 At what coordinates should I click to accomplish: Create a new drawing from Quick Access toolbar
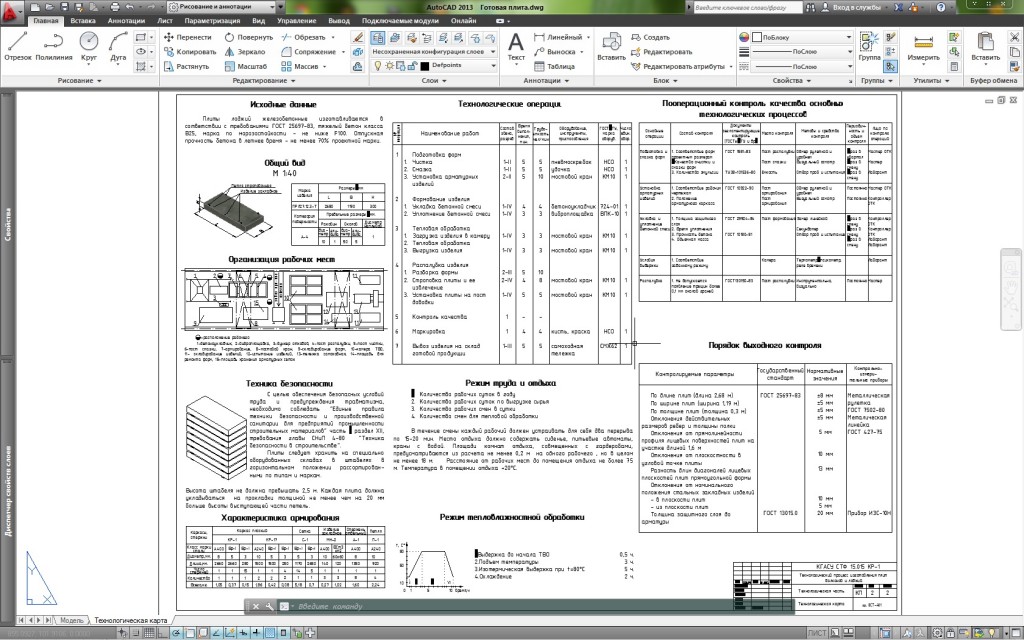click(x=35, y=7)
